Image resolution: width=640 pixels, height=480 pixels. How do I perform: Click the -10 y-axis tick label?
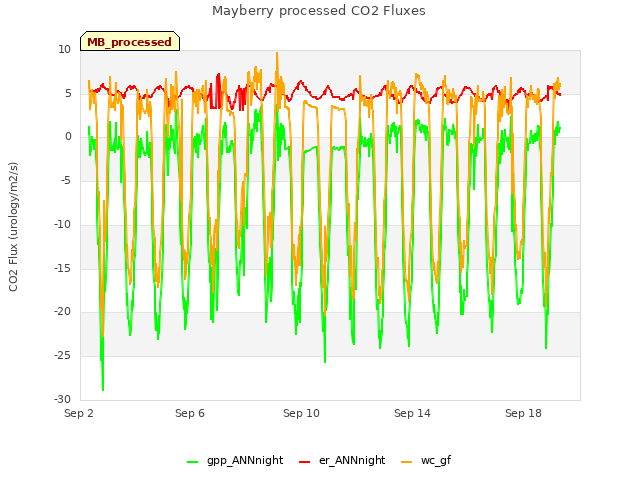[62, 224]
